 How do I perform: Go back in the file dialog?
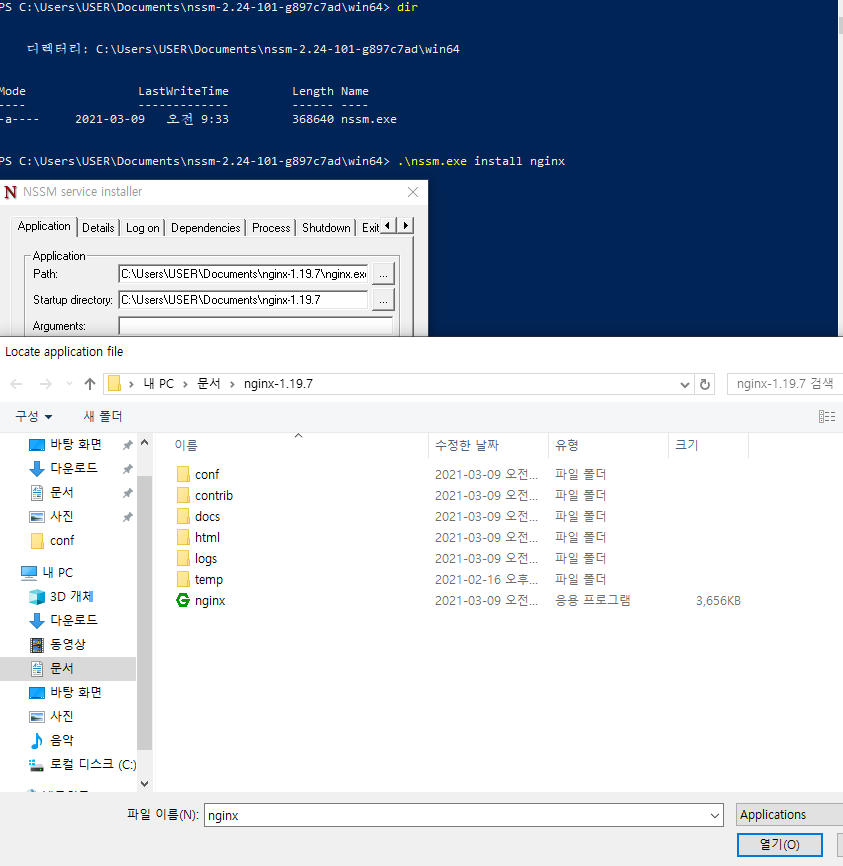click(x=17, y=384)
